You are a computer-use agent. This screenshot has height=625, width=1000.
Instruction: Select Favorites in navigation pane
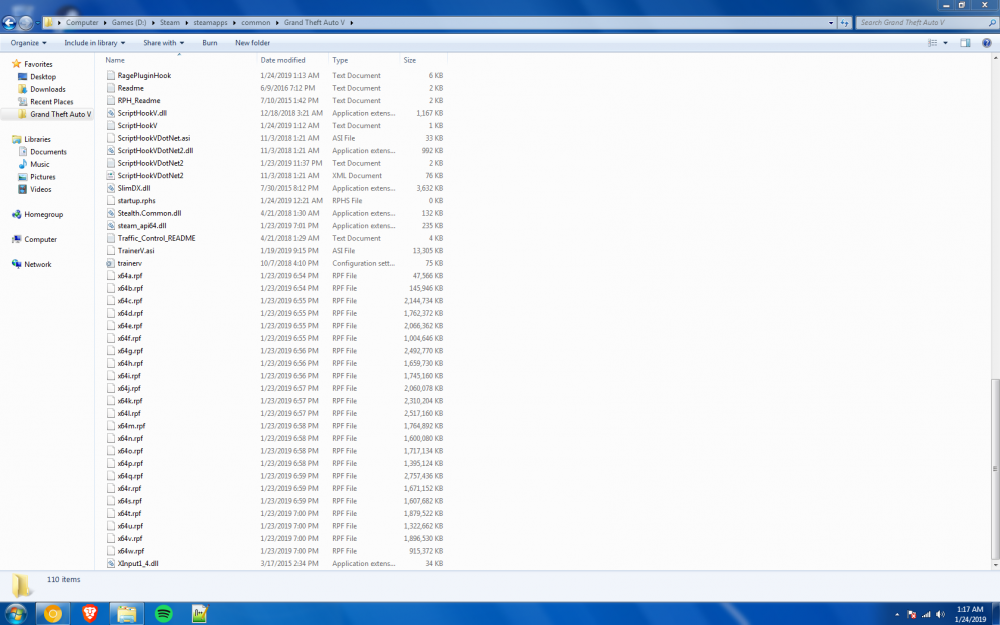tap(38, 64)
